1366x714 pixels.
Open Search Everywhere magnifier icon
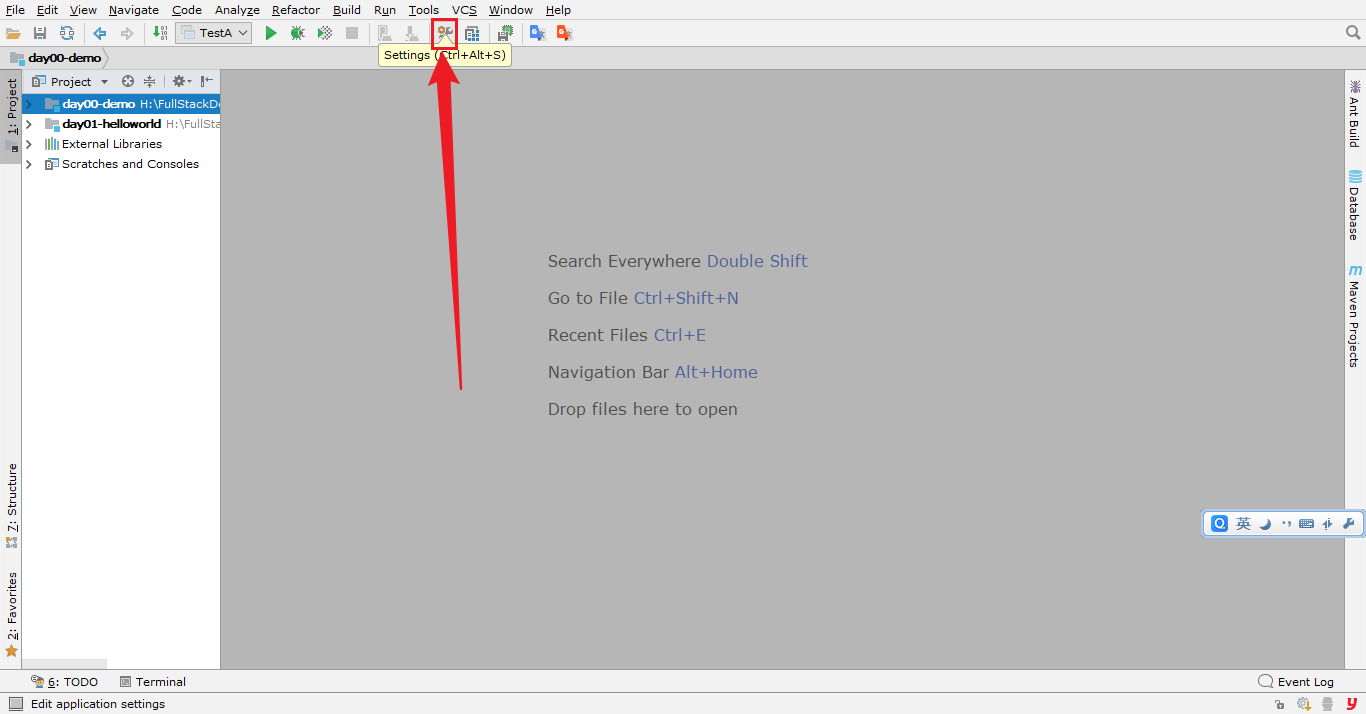pyautogui.click(x=1353, y=33)
